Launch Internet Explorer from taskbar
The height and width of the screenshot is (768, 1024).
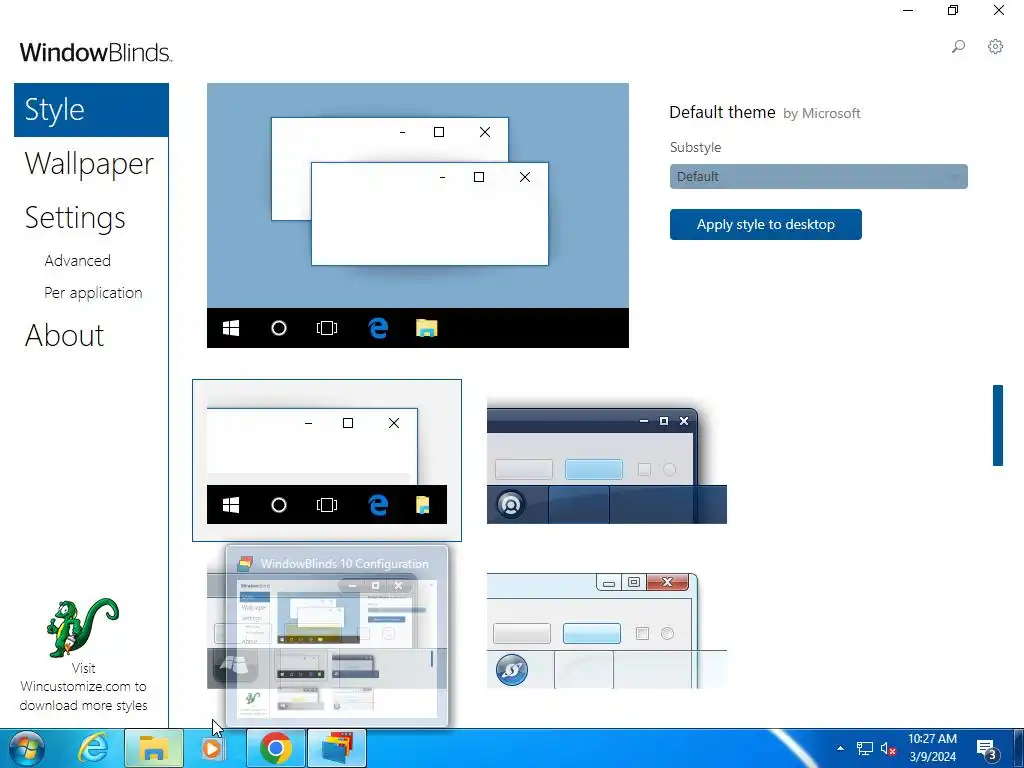click(93, 748)
